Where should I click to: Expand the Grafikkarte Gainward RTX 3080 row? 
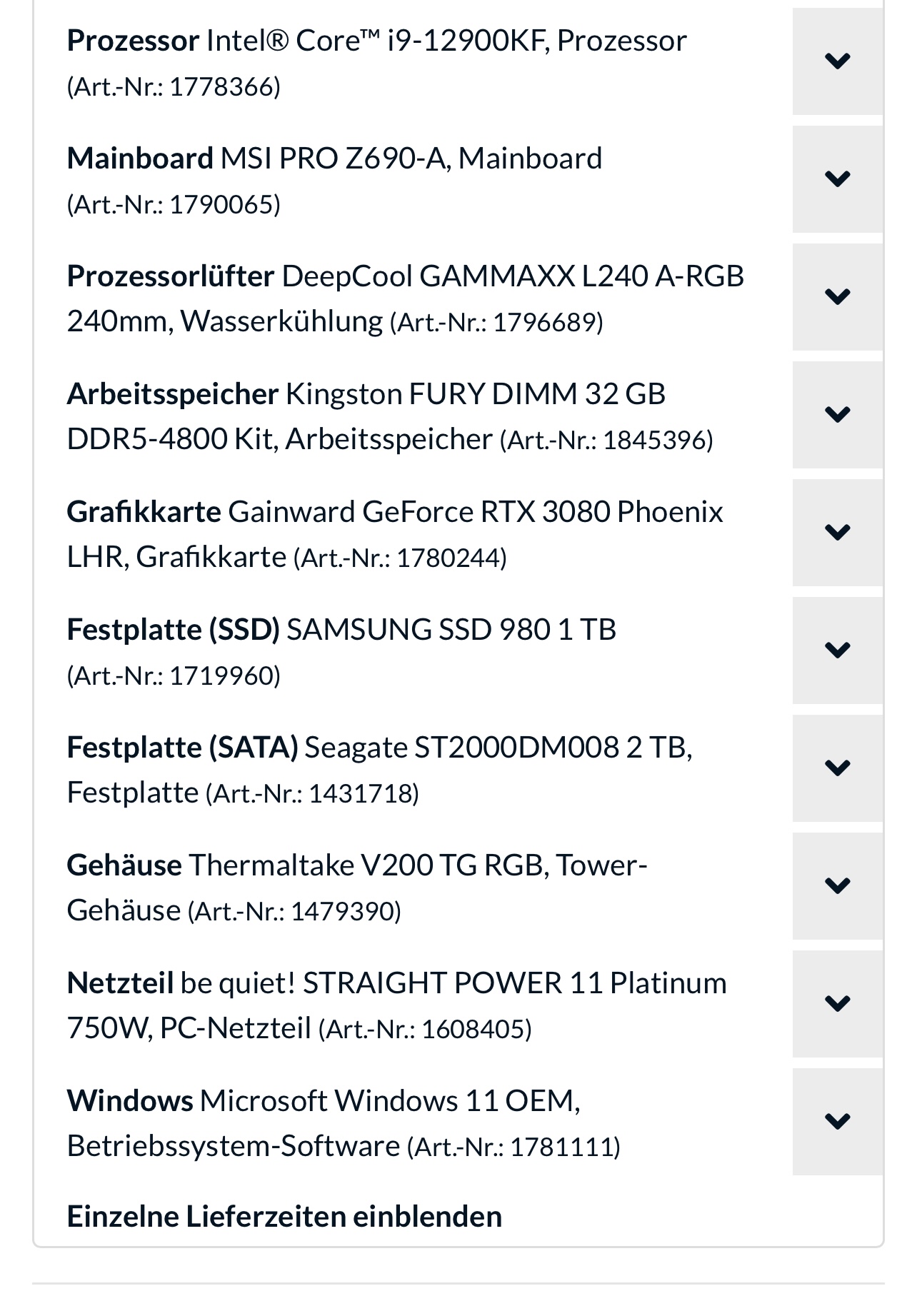pyautogui.click(x=837, y=533)
